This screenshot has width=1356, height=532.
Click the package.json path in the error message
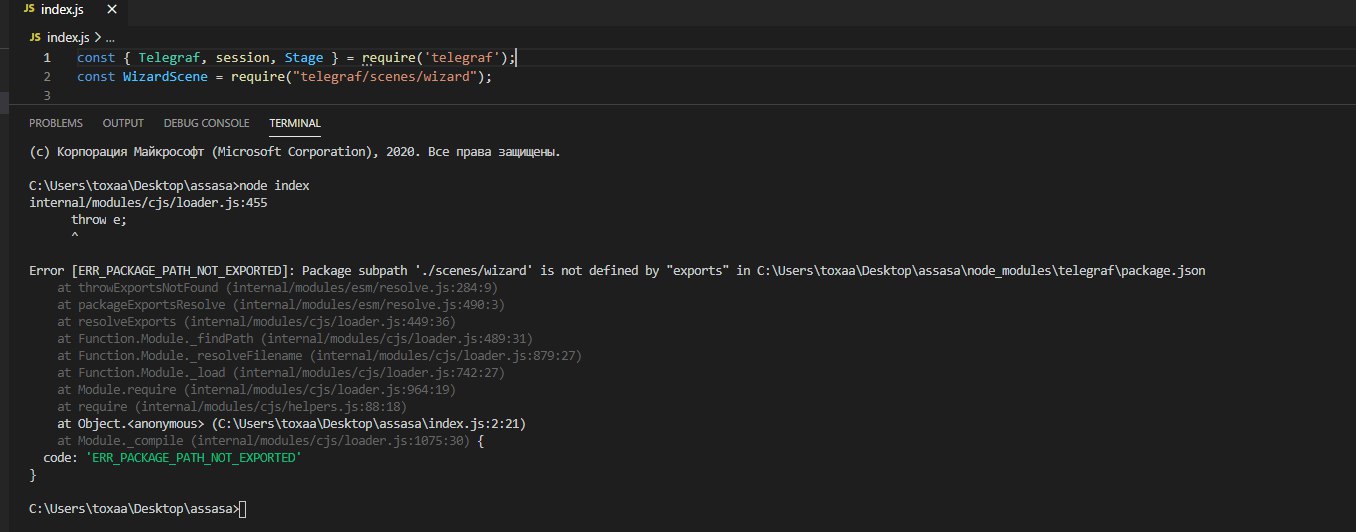pos(981,271)
